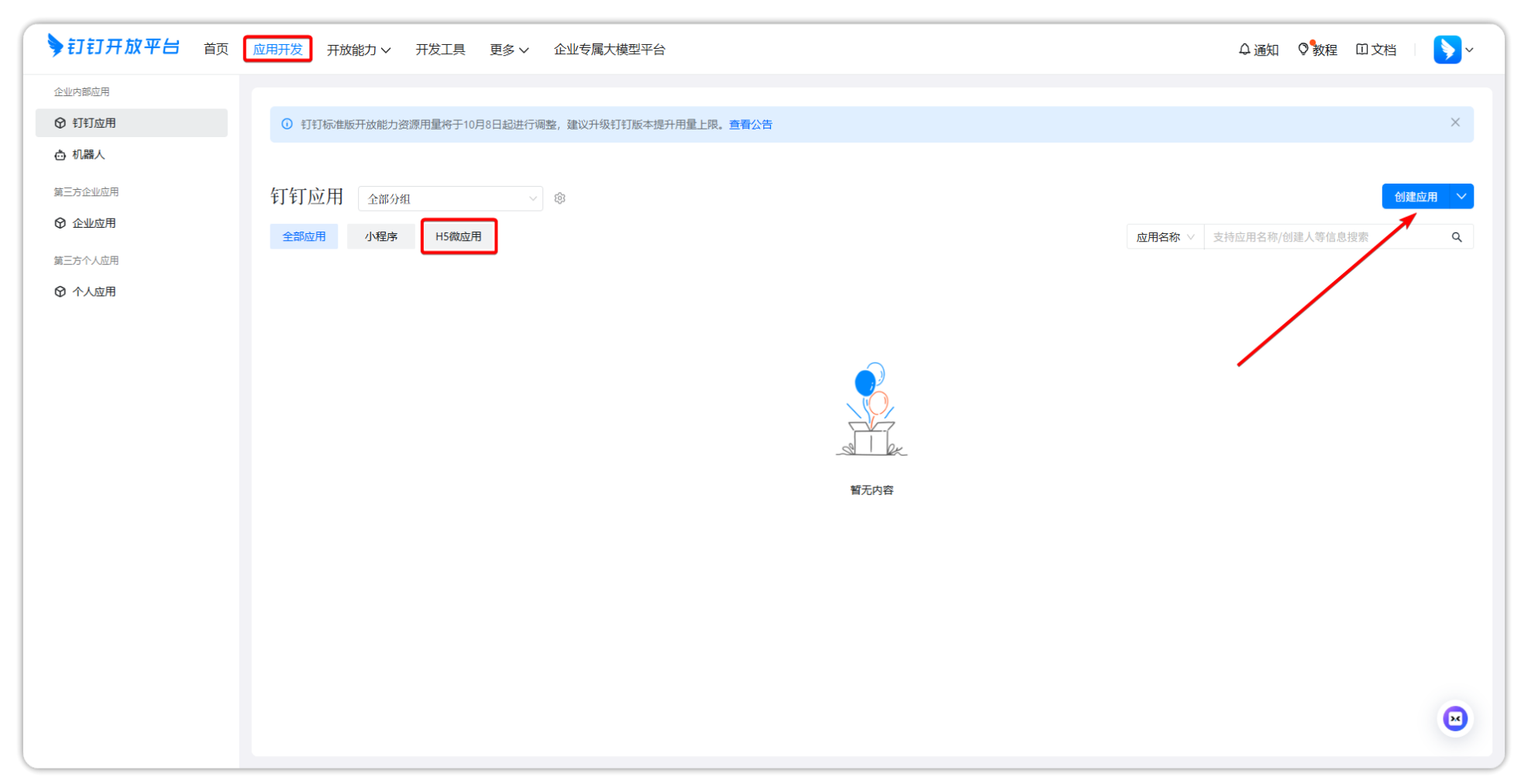Open the 更多 menu
Screen dimensions: 1528x784
pos(508,50)
